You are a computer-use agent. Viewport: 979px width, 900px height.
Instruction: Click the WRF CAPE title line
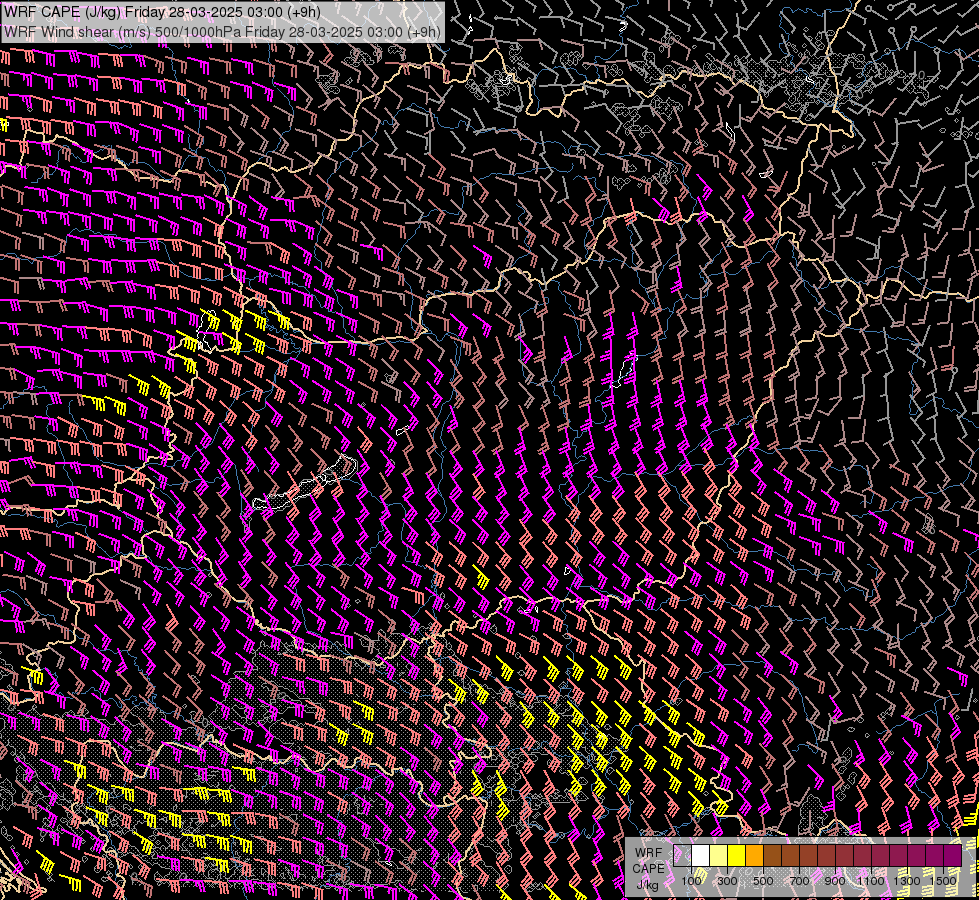162,12
